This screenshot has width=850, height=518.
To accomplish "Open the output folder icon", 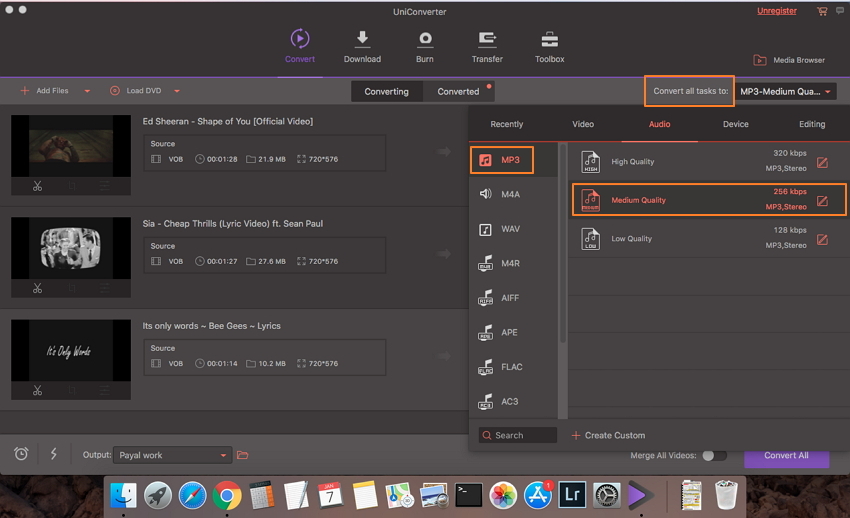I will (x=243, y=455).
